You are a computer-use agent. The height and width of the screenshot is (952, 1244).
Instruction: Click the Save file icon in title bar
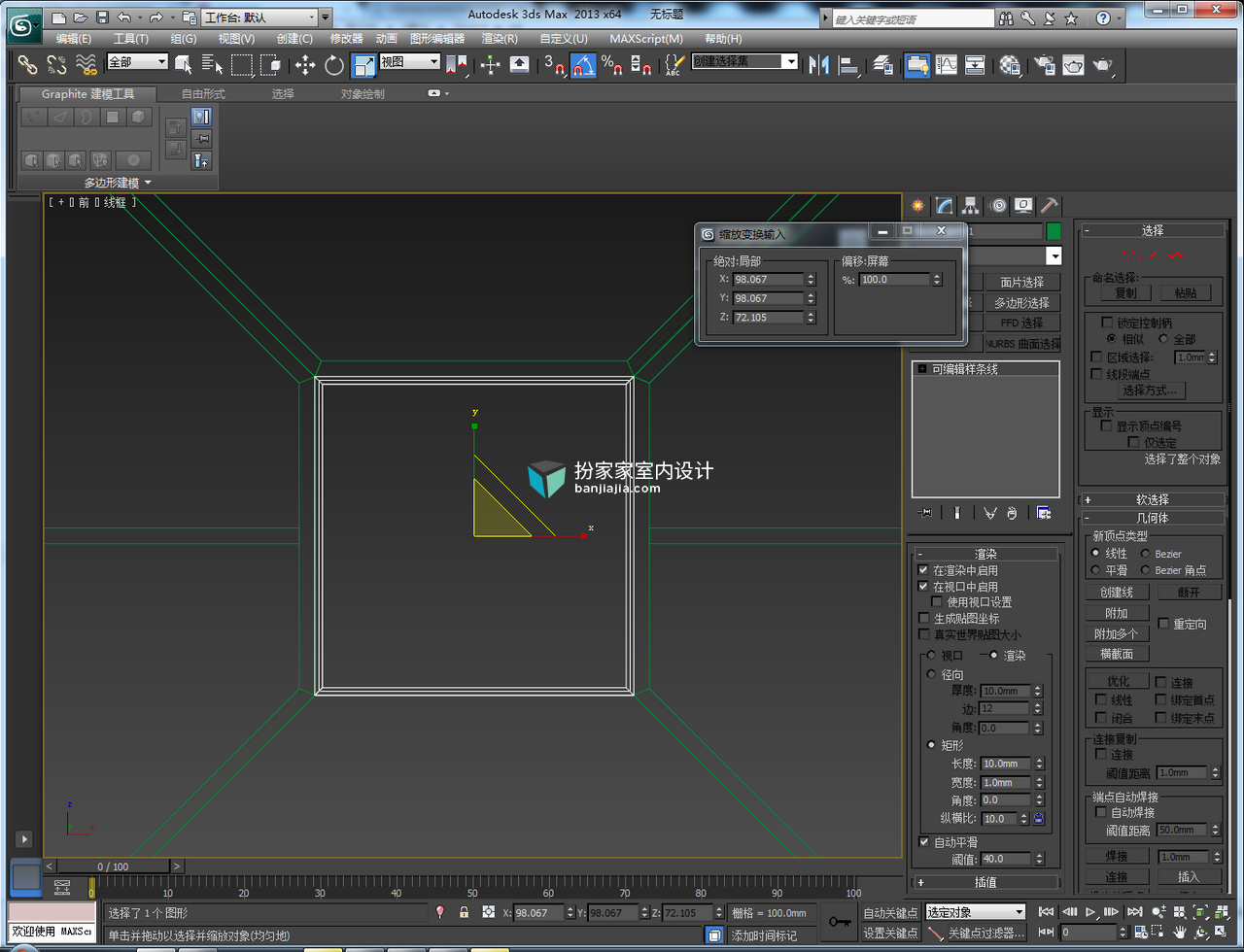click(x=102, y=17)
